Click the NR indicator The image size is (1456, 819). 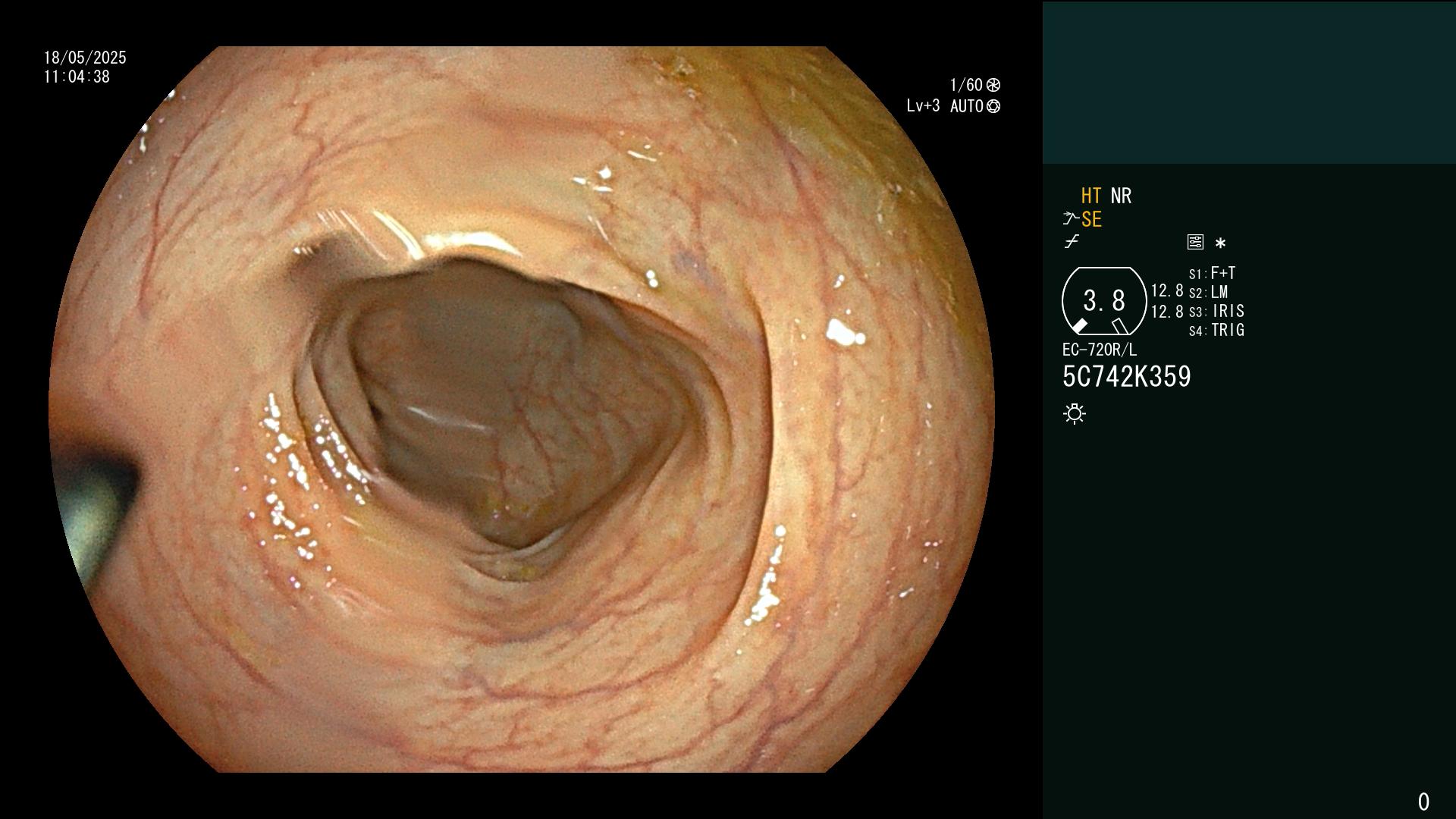[x=1121, y=196]
